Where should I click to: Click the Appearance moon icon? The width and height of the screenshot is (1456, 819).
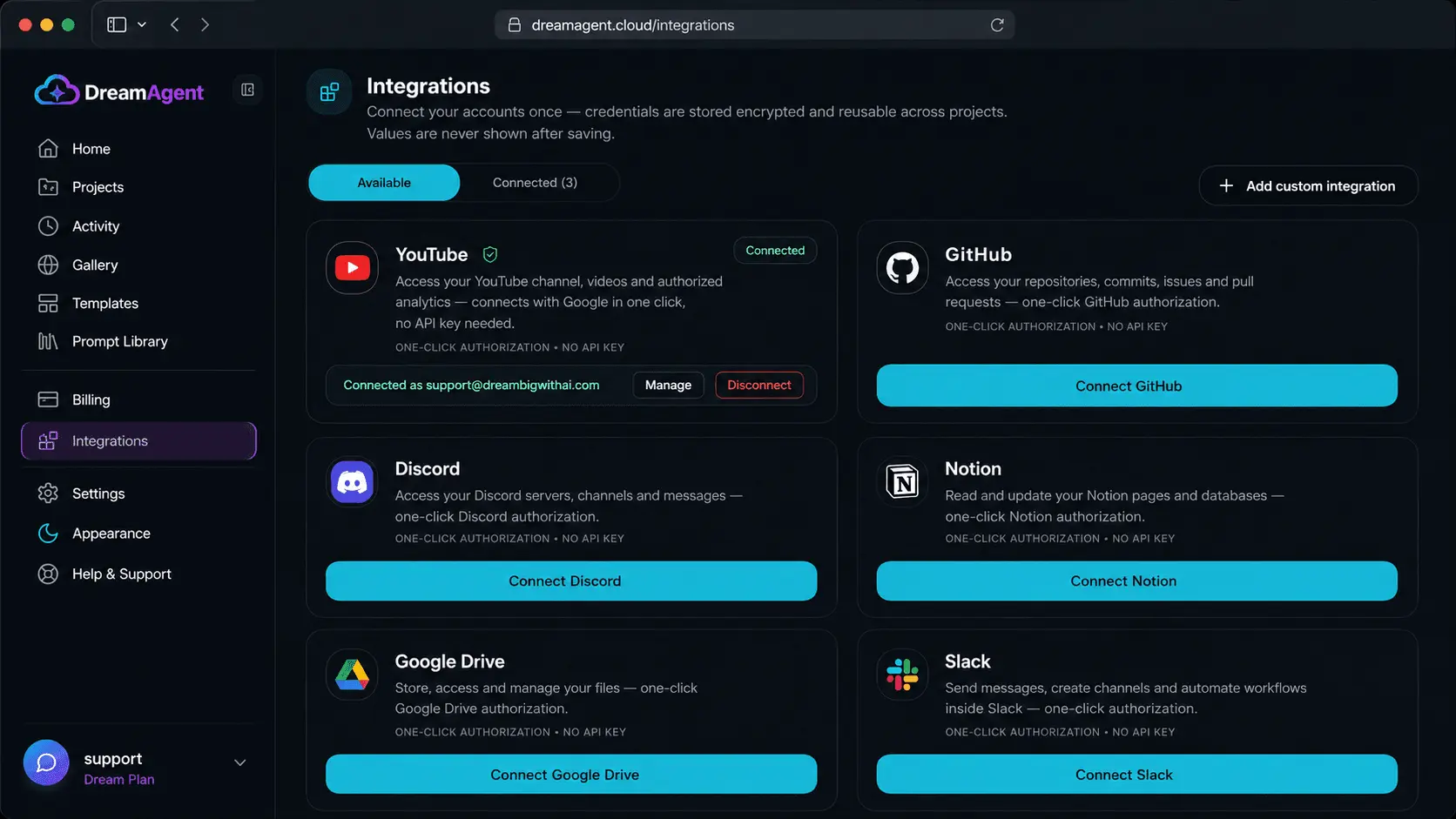pos(48,534)
